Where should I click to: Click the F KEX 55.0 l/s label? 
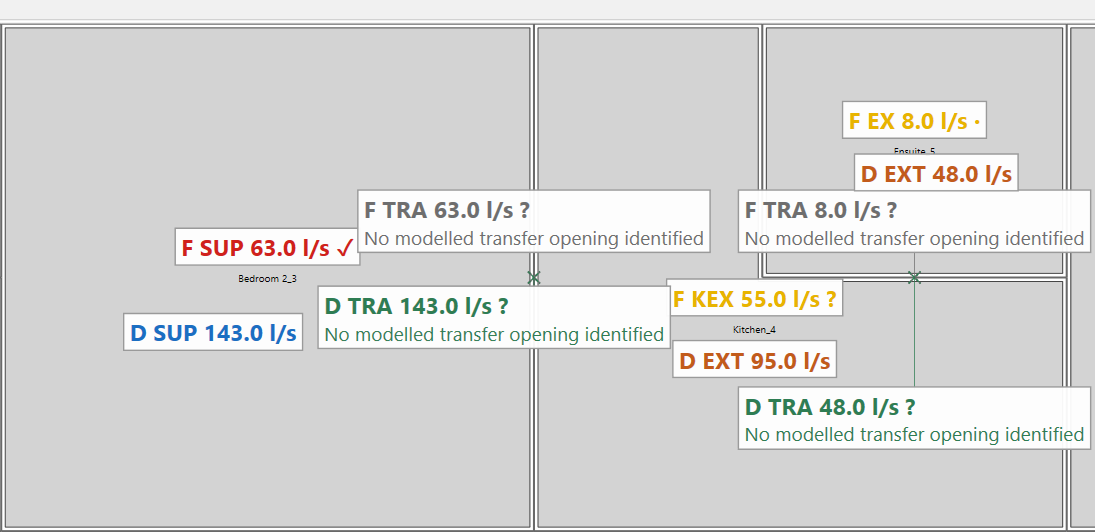click(x=754, y=298)
